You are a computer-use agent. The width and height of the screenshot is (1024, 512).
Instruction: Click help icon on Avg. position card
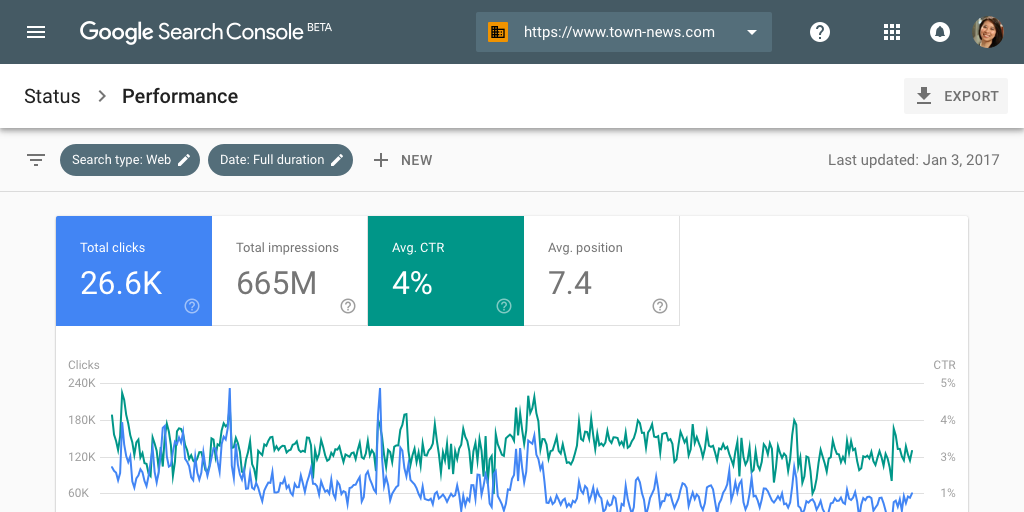coord(660,306)
